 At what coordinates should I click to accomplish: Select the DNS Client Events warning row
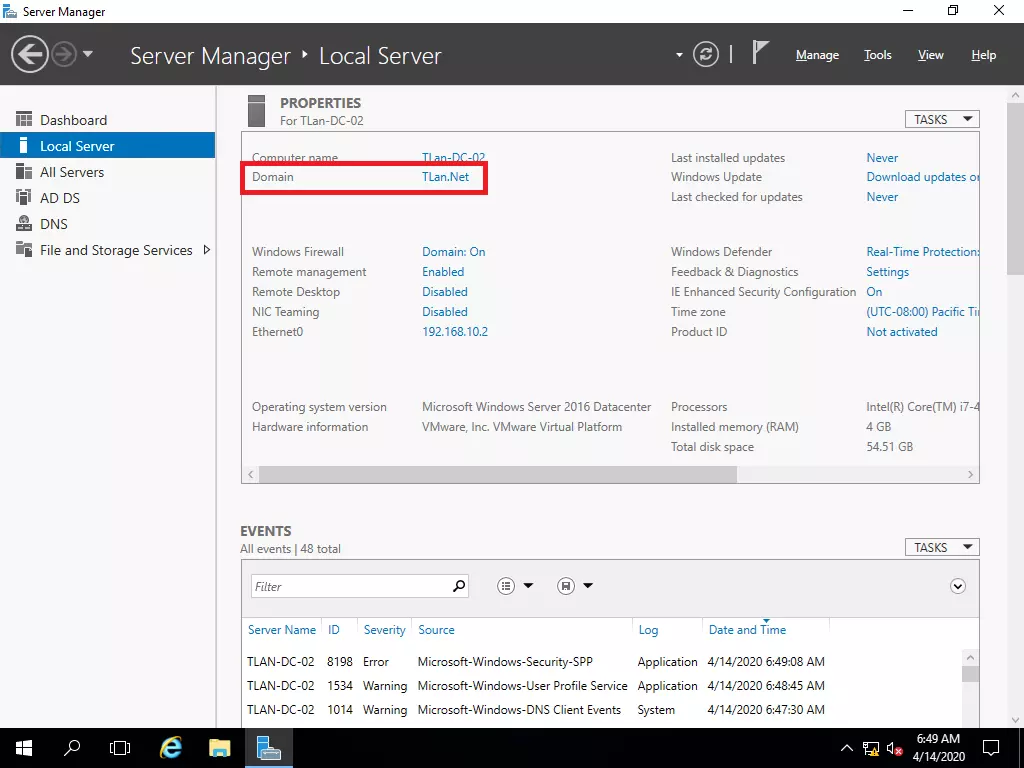coord(536,711)
